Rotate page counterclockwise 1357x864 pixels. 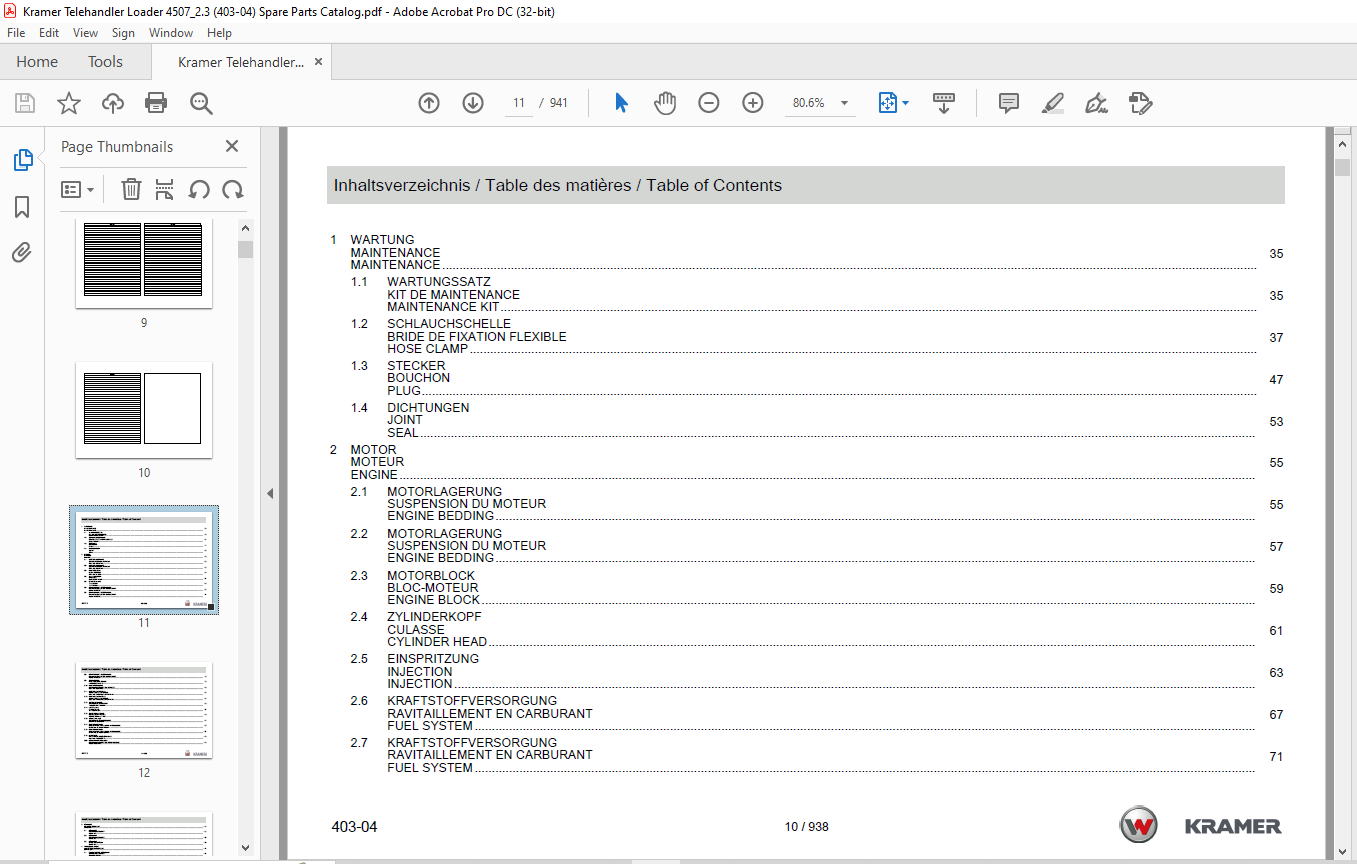(x=199, y=189)
